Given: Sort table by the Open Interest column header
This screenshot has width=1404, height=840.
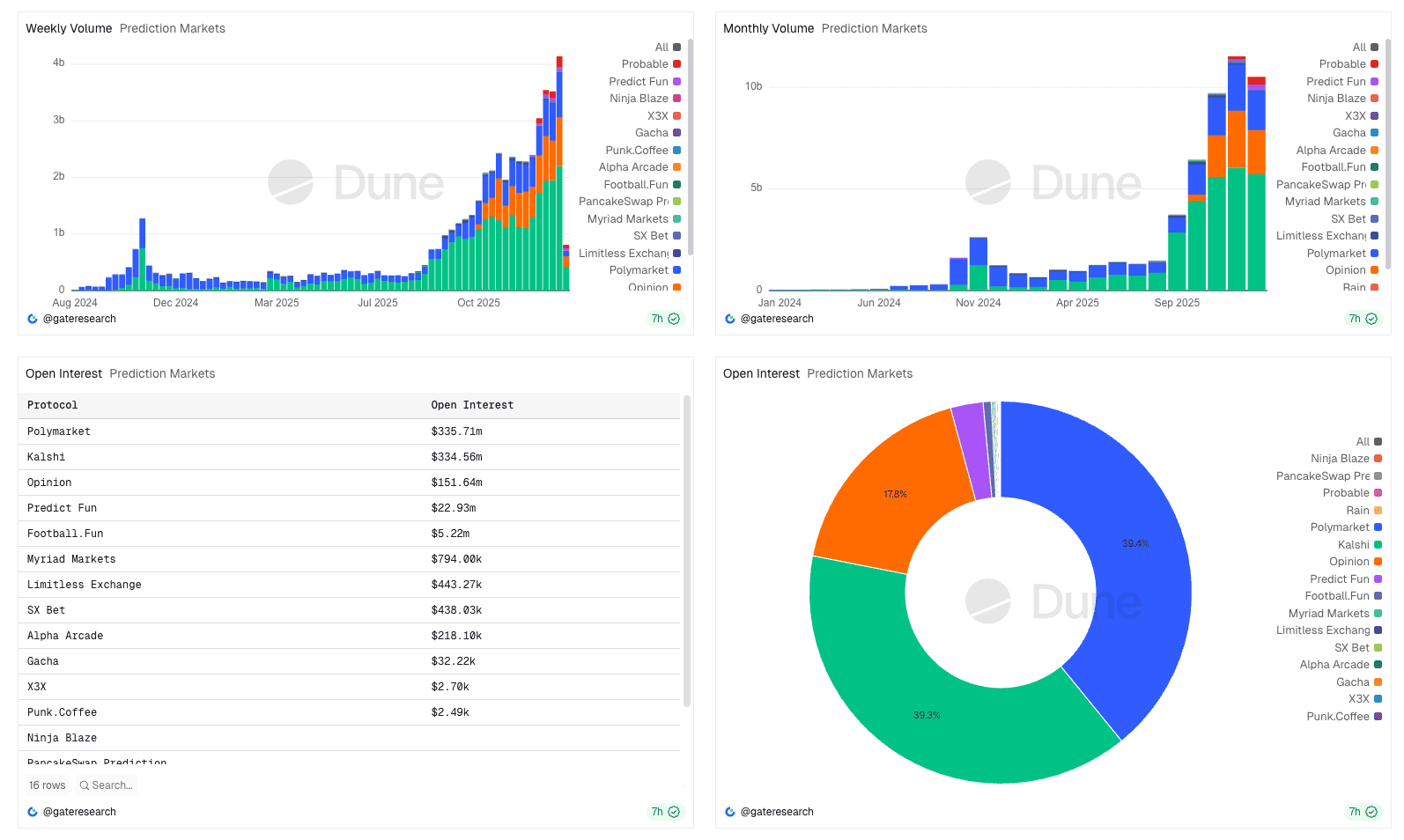Looking at the screenshot, I should click(x=472, y=405).
